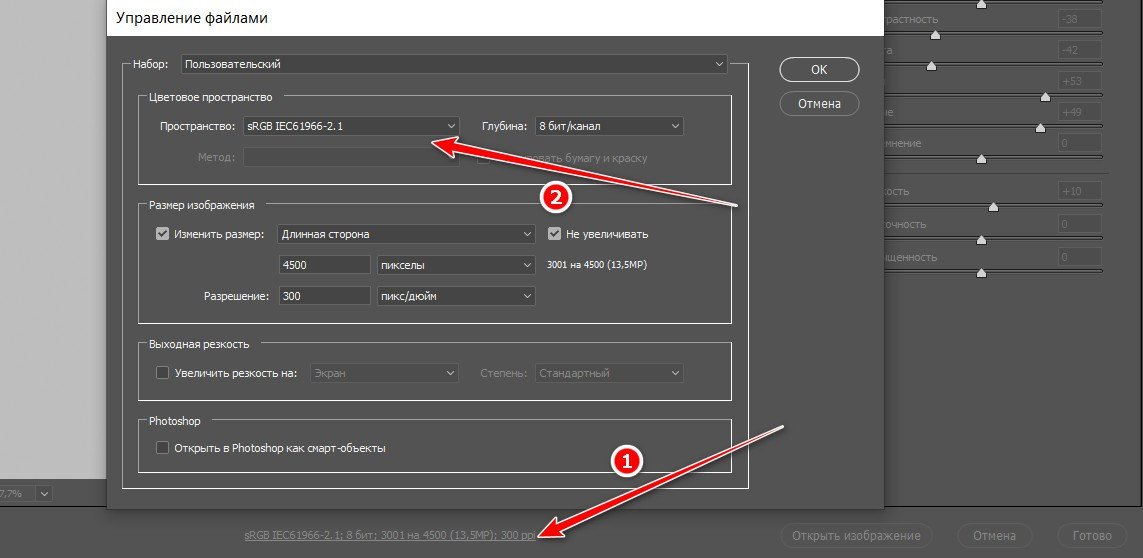
Task: Click the size field containing 4500
Action: pos(325,265)
